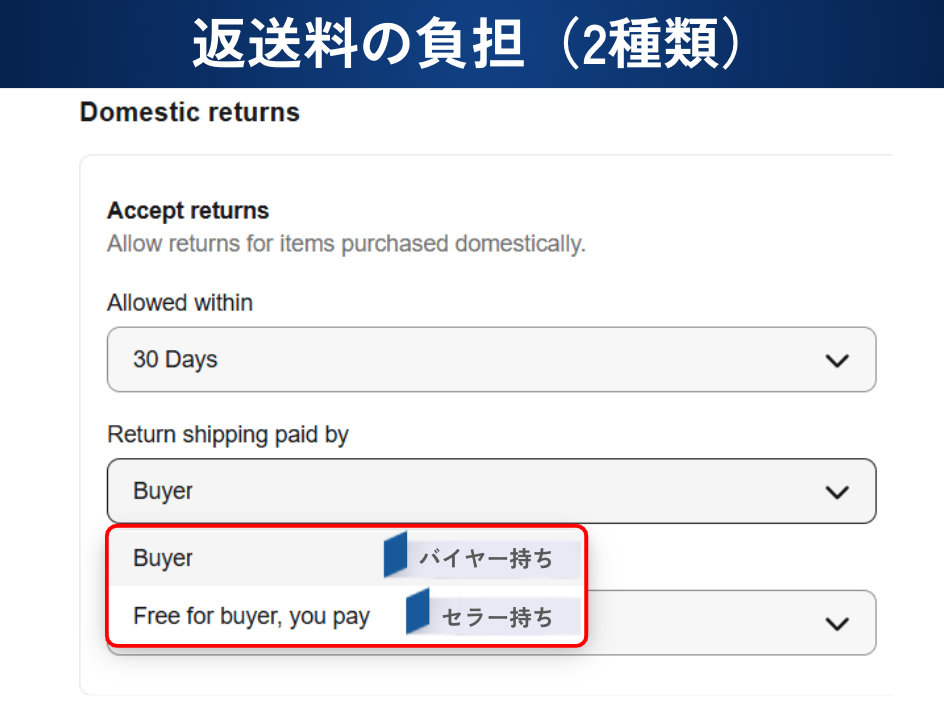This screenshot has height=702, width=944.
Task: Click chevron of the partially hidden bottom dropdown
Action: point(837,623)
